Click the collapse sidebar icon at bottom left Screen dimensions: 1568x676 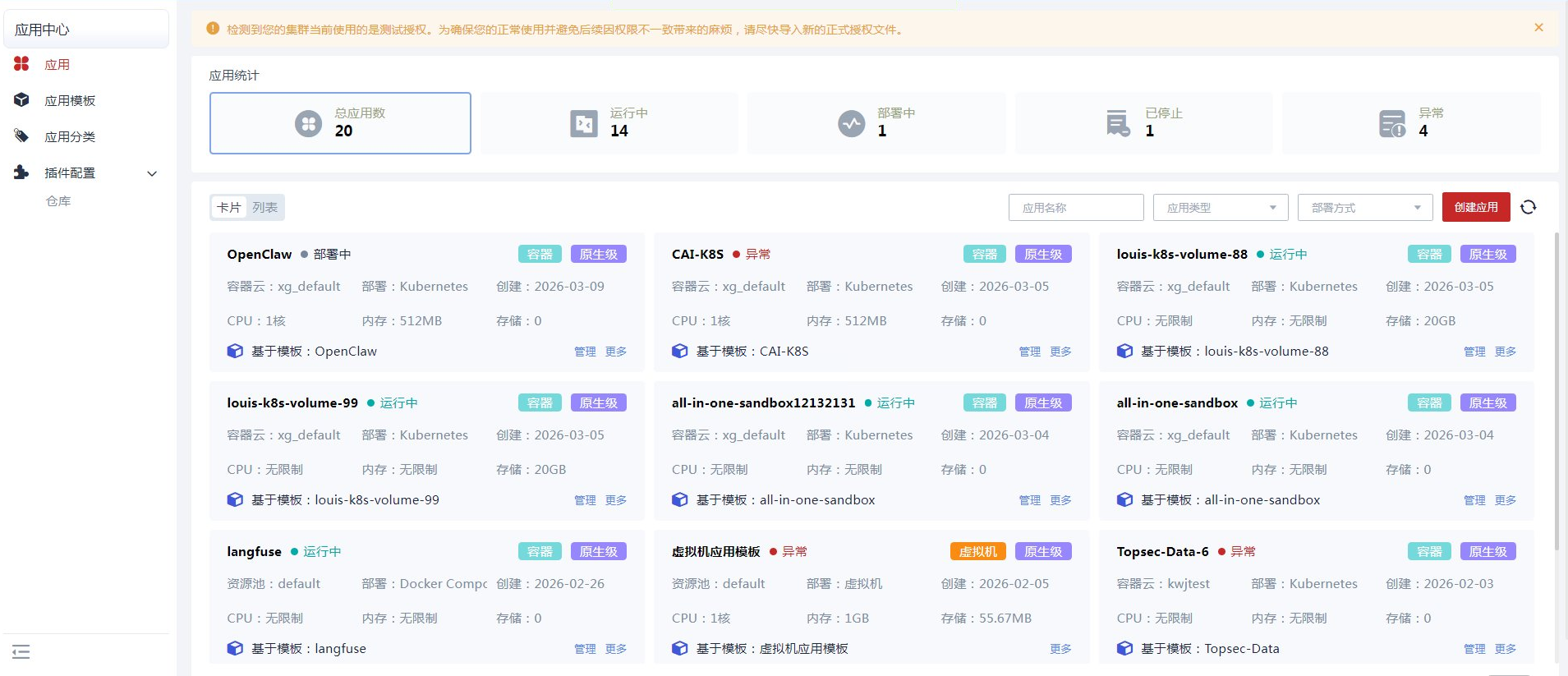[x=21, y=652]
